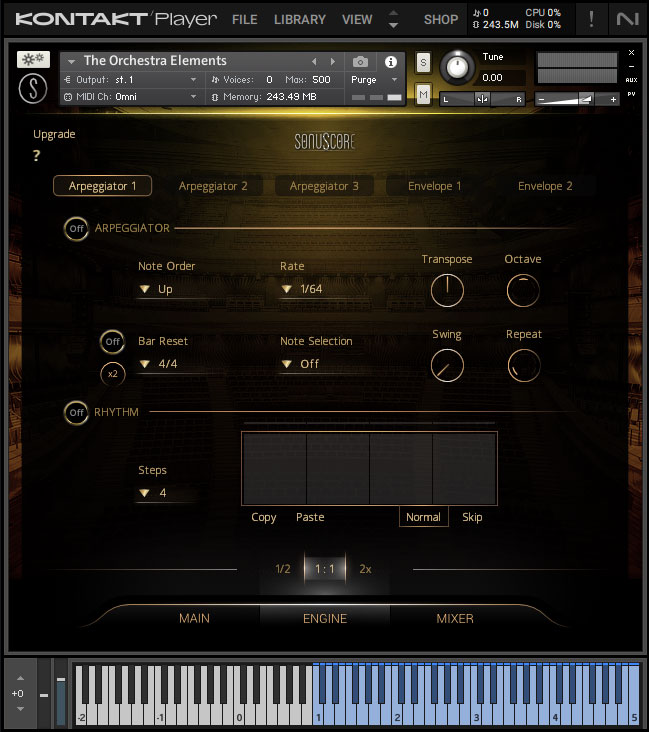Open the FILE menu
Viewport: 649px width, 732px height.
[x=245, y=20]
